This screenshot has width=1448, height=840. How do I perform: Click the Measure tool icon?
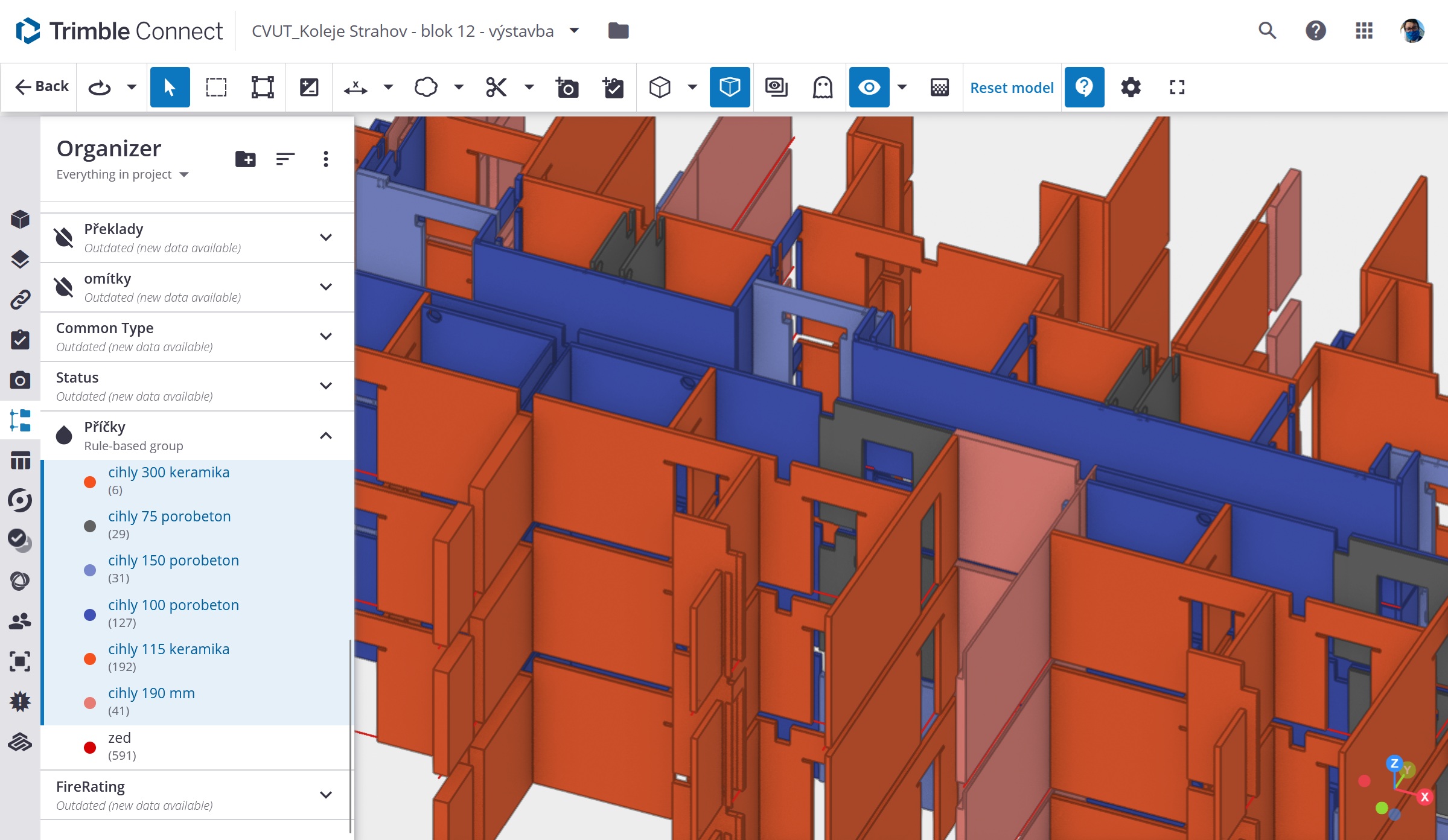click(x=356, y=87)
